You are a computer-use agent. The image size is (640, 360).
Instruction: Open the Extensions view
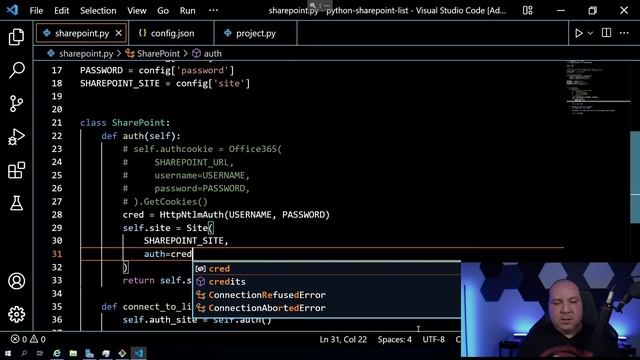coord(16,170)
